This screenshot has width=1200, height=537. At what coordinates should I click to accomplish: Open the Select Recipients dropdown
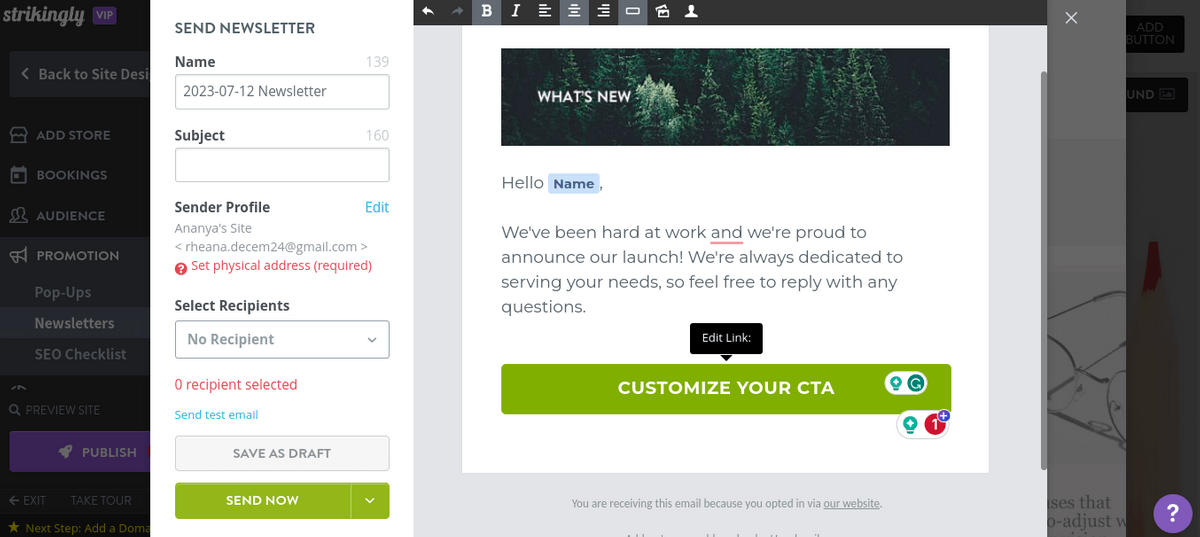(x=282, y=339)
